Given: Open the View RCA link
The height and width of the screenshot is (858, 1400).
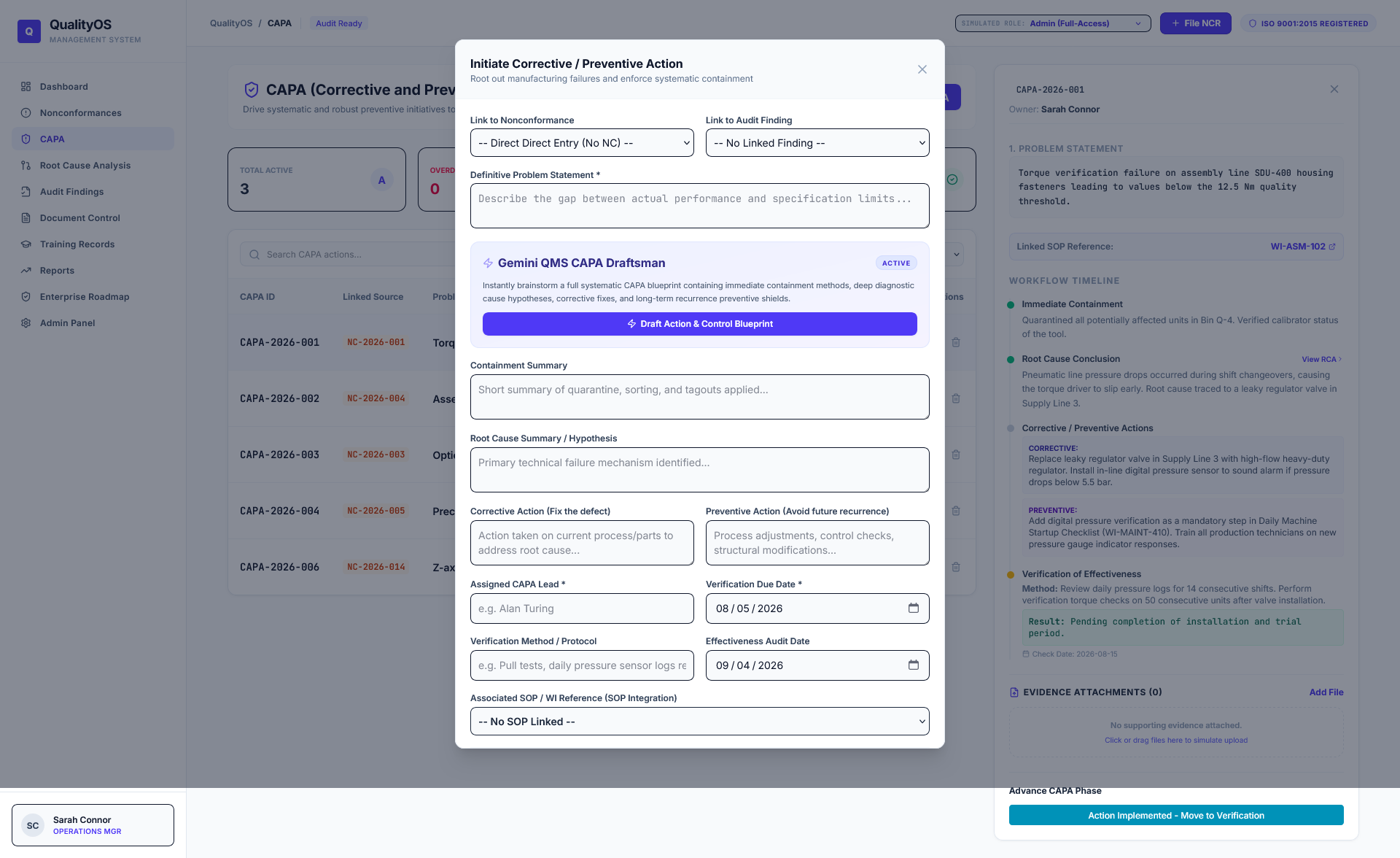Looking at the screenshot, I should (x=1321, y=359).
